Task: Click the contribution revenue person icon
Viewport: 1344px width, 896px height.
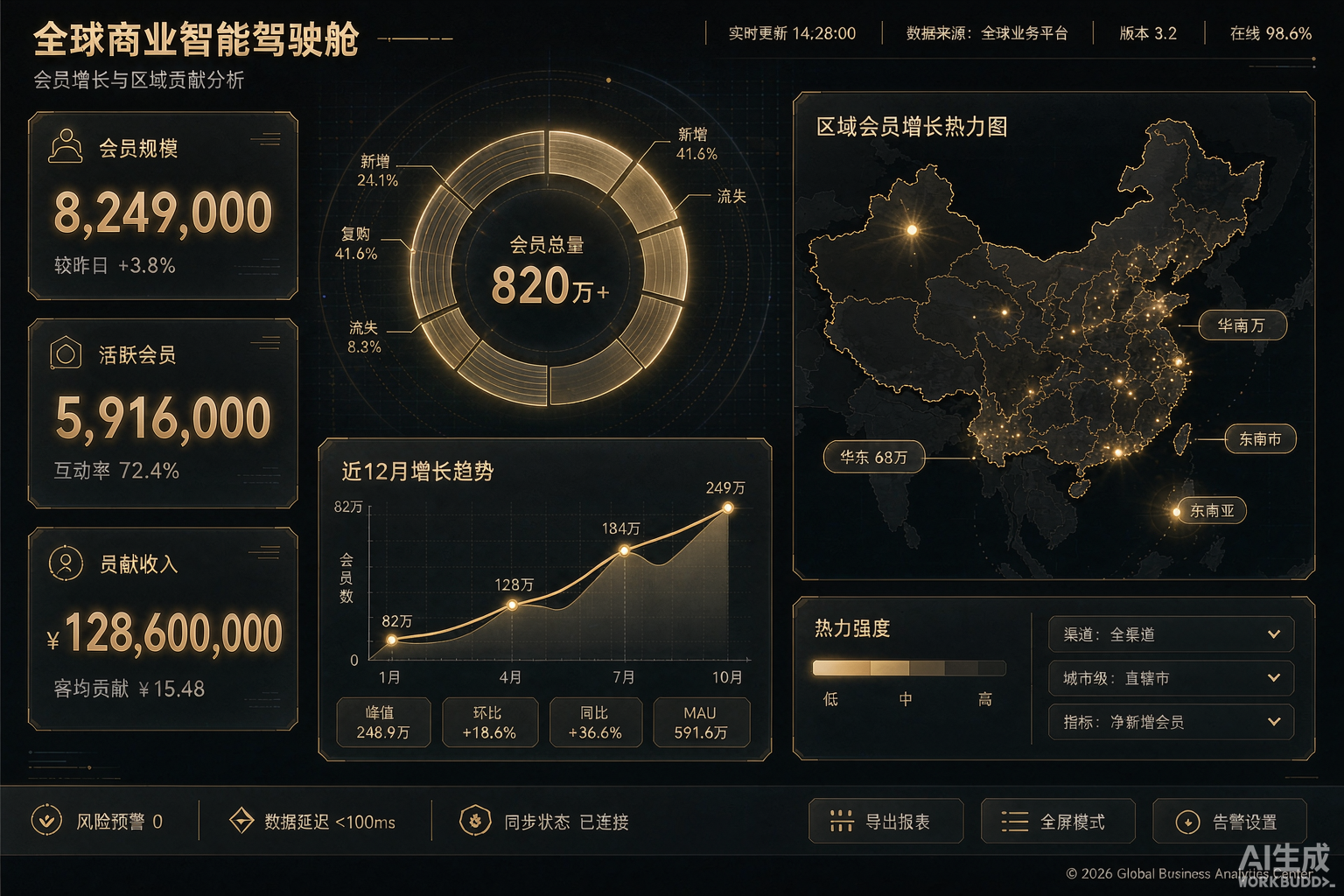Action: pos(65,563)
